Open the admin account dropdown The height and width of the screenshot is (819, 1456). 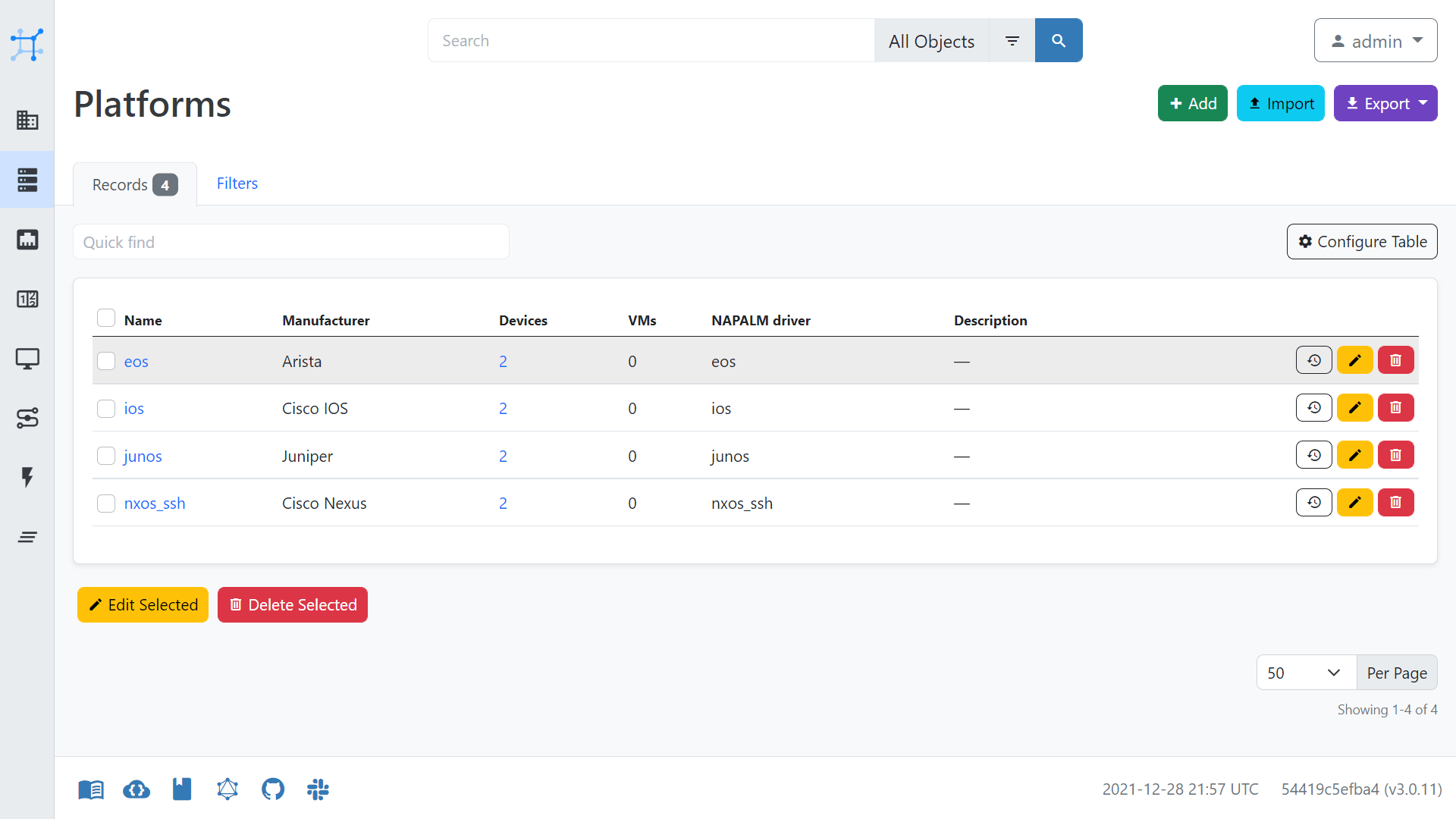(1375, 41)
